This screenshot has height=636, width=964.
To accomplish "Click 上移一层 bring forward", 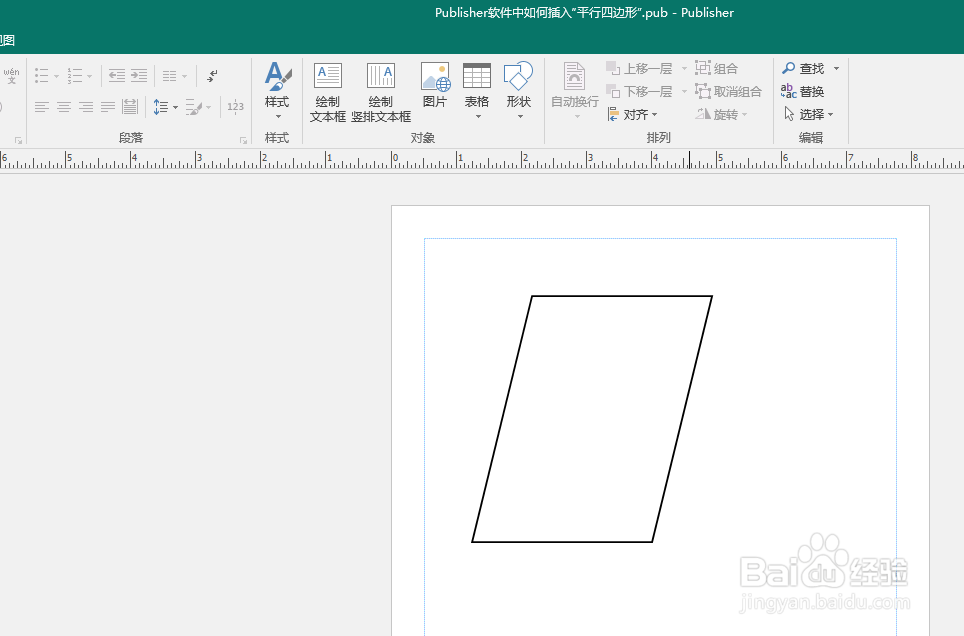I will click(x=639, y=68).
